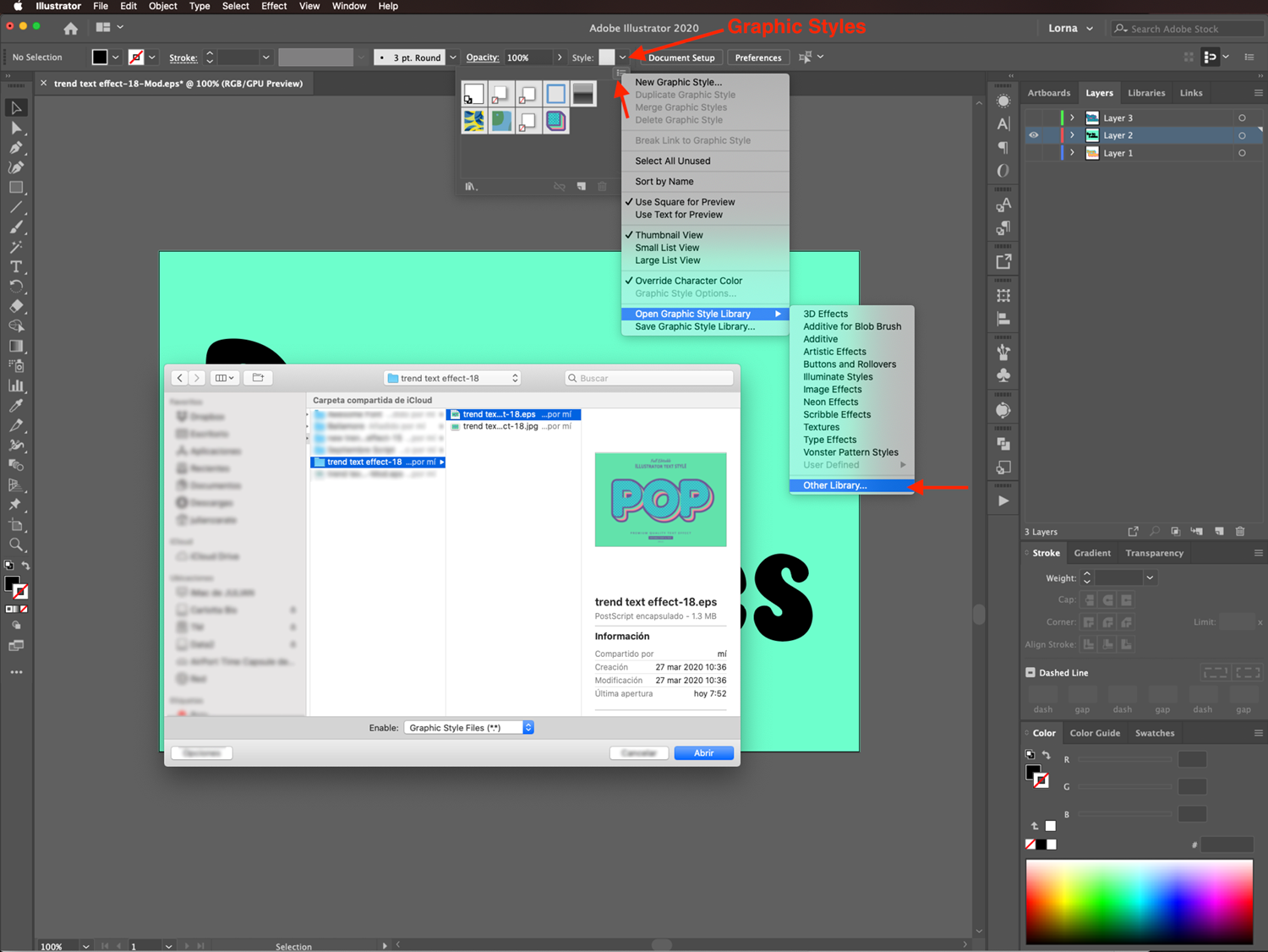The width and height of the screenshot is (1268, 952).
Task: Click the Preferences button
Action: point(757,57)
